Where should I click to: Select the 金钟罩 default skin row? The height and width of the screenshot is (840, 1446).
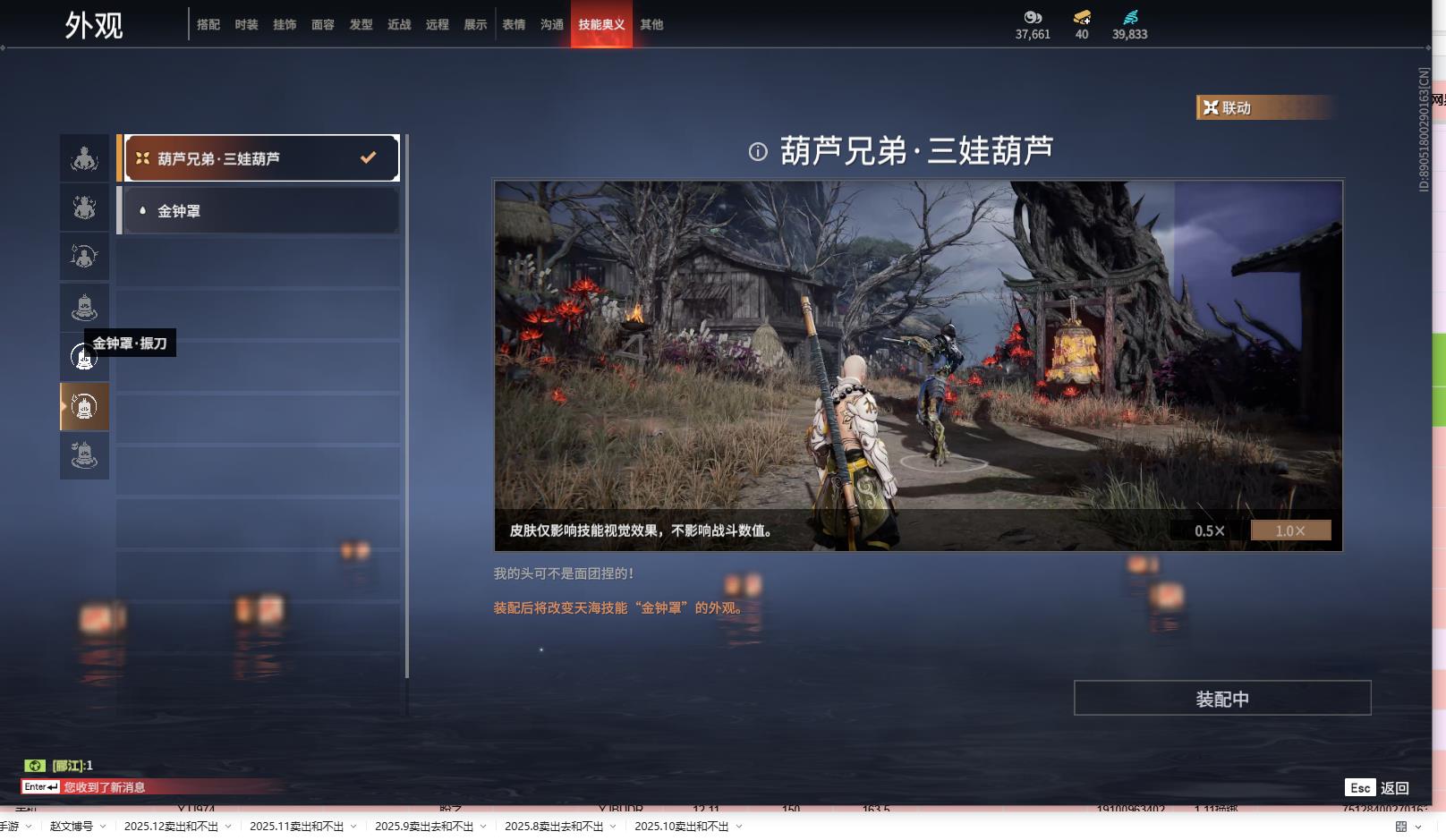pos(258,211)
